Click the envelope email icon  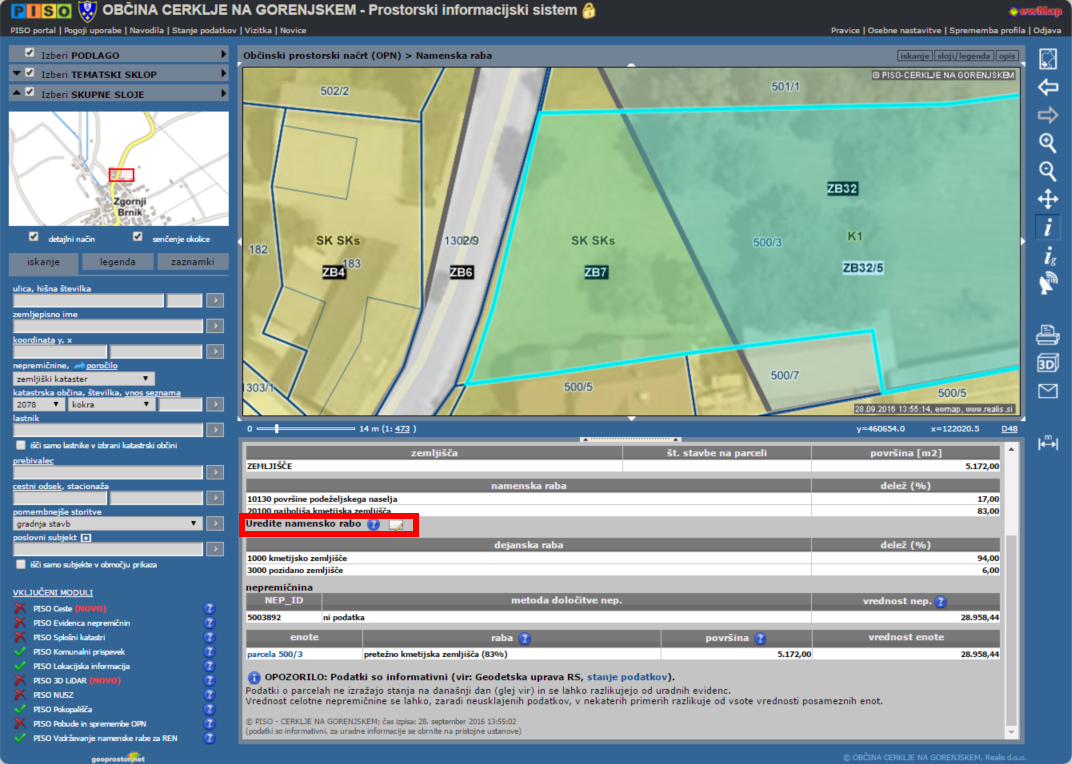pyautogui.click(x=1047, y=391)
